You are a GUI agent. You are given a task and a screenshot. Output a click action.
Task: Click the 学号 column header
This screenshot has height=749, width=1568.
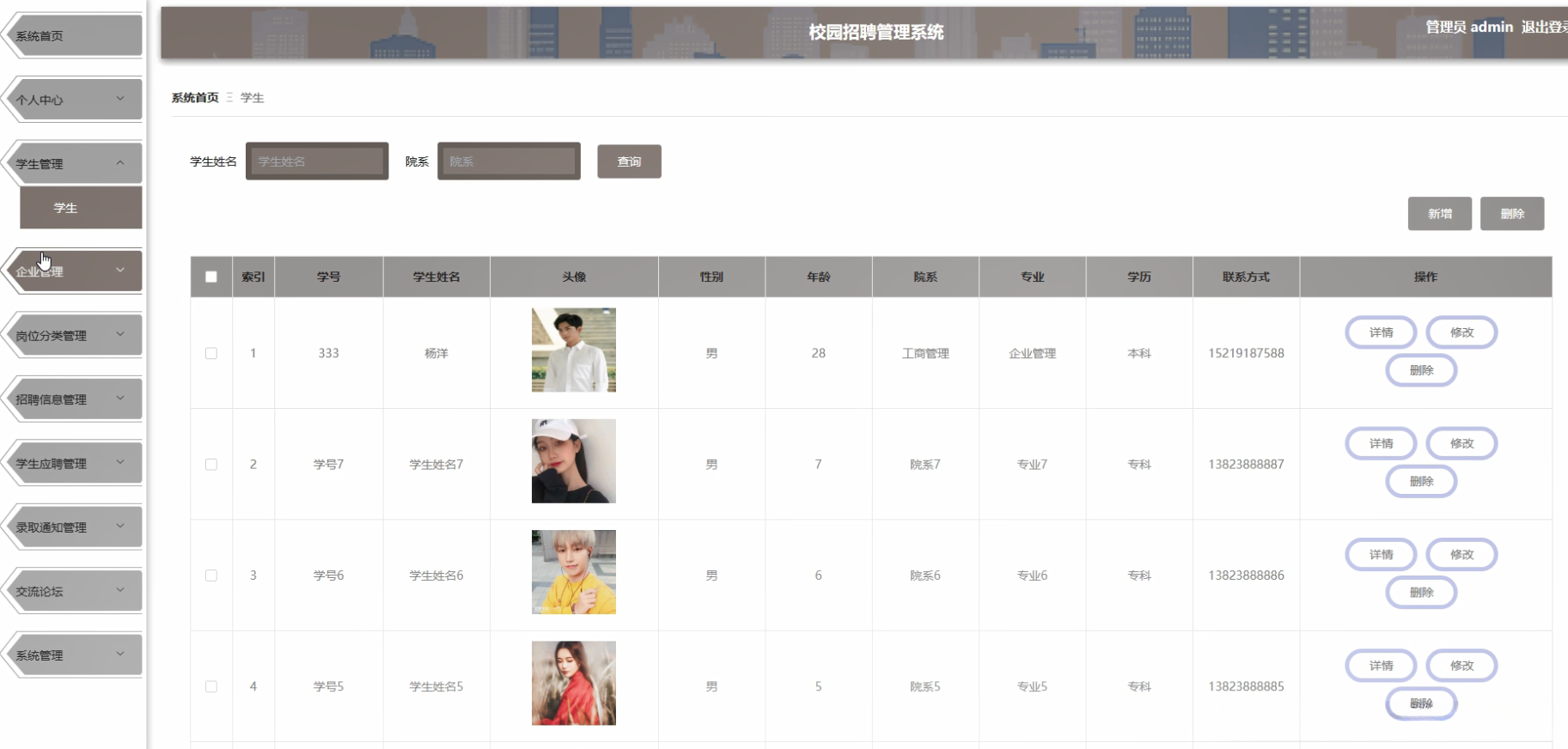[x=329, y=277]
